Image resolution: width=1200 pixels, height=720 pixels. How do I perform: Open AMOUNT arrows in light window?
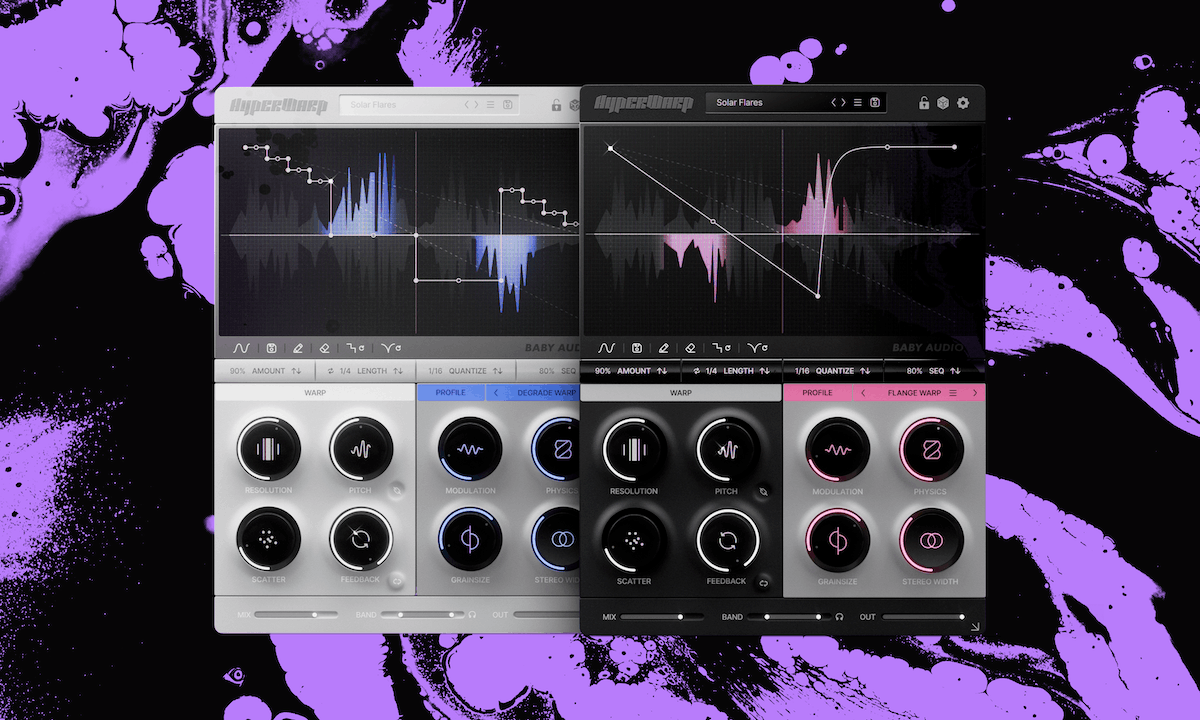tap(296, 371)
